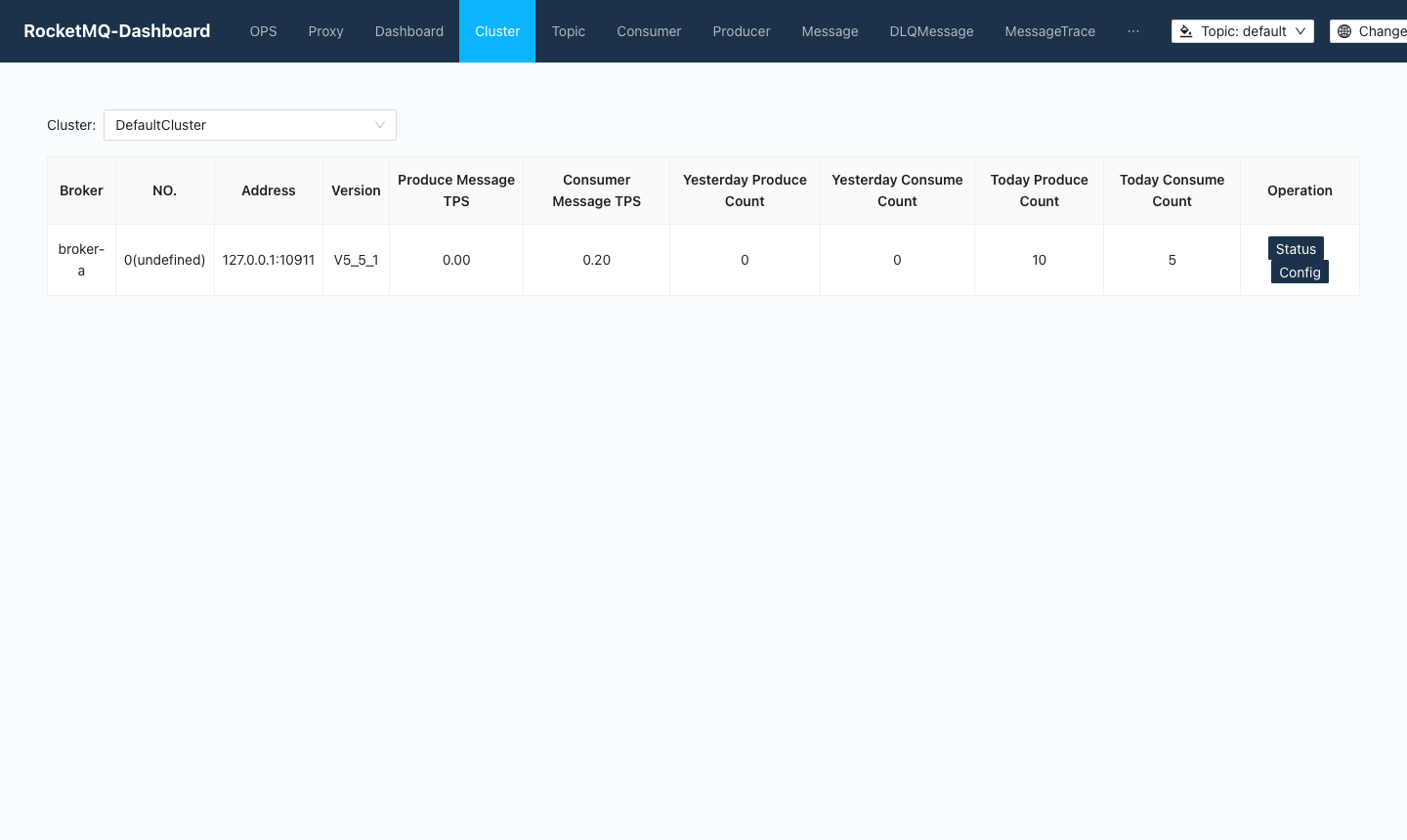Open the Topic tab
Screen dimensions: 1407x840
568,31
